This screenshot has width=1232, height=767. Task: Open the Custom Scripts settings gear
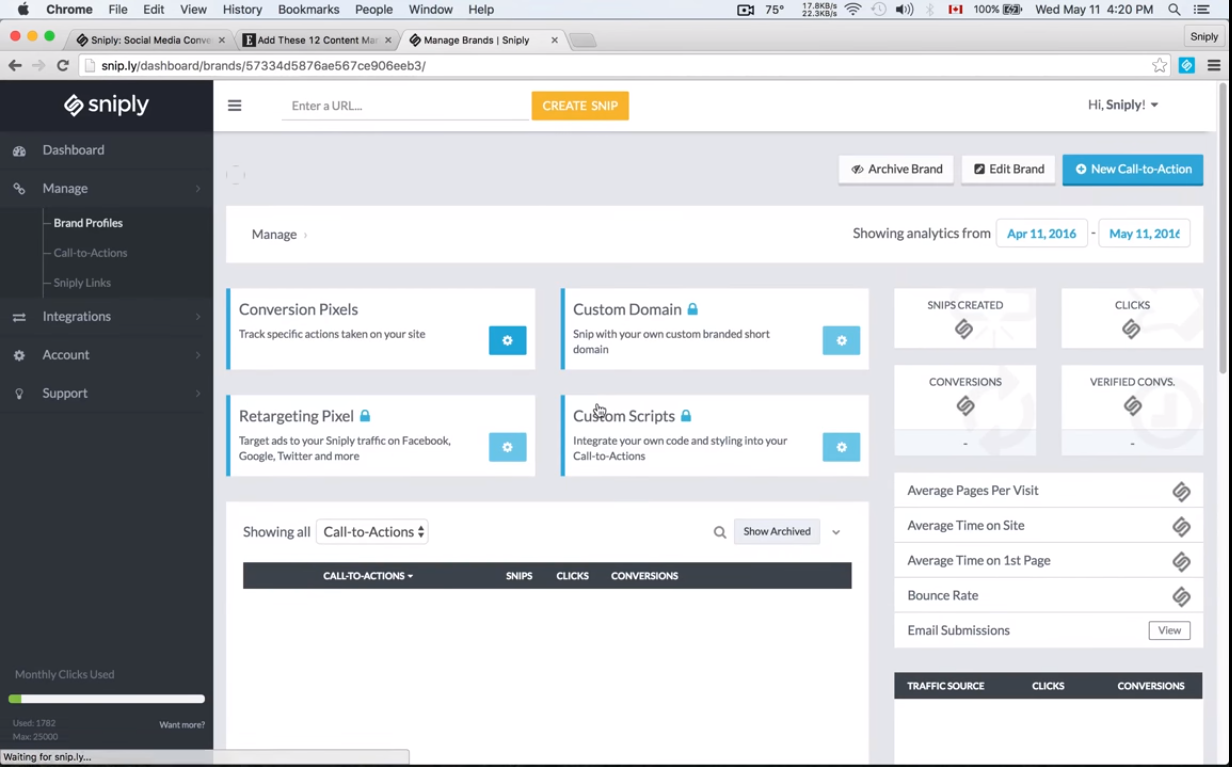[841, 447]
